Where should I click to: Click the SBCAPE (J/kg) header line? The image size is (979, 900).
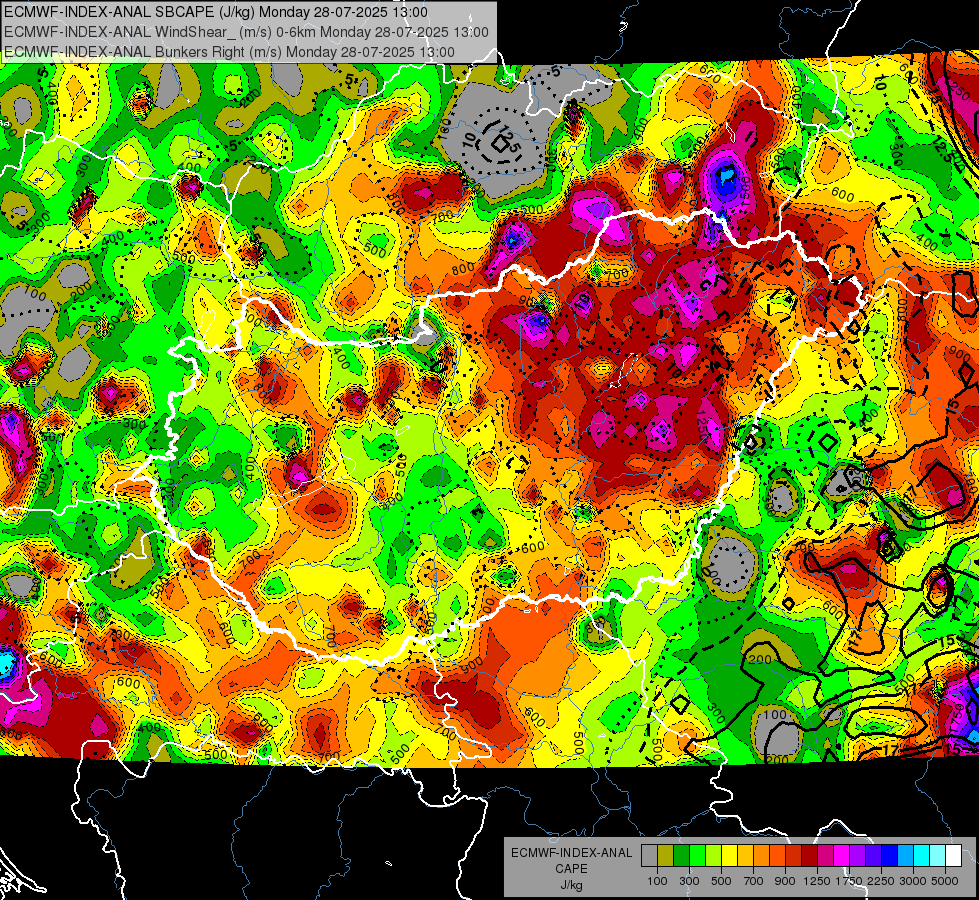pyautogui.click(x=216, y=12)
